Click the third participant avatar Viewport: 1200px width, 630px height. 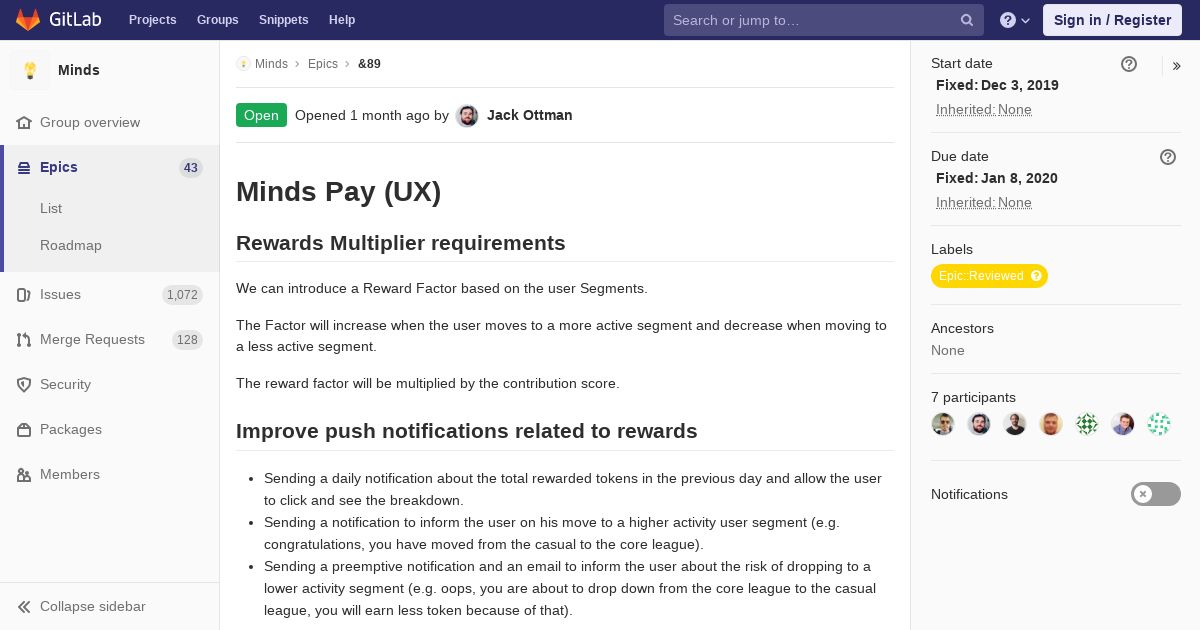pos(1015,424)
